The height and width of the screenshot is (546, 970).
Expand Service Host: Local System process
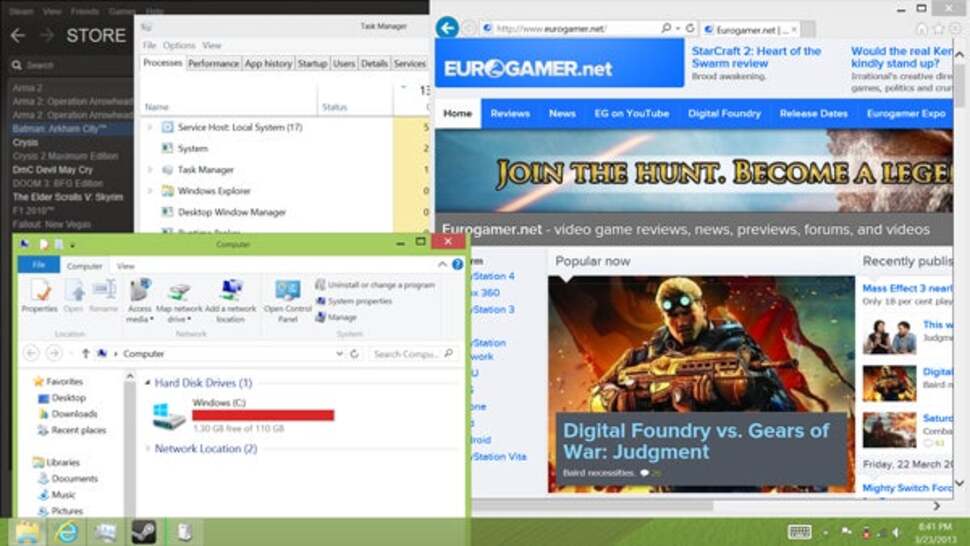click(x=149, y=127)
